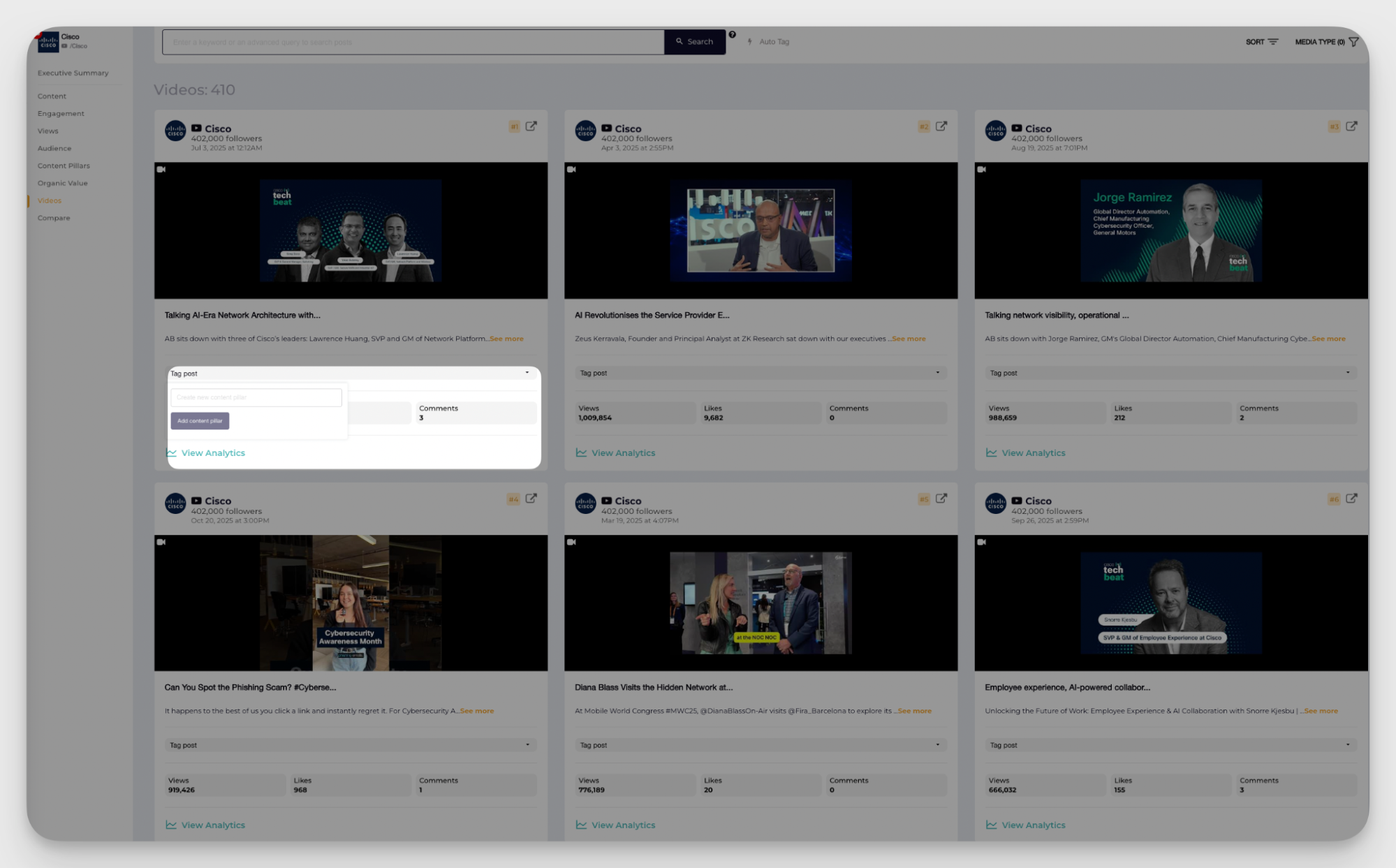
Task: Click the Cybersecurity Awareness Month video thumbnail
Action: pos(350,603)
